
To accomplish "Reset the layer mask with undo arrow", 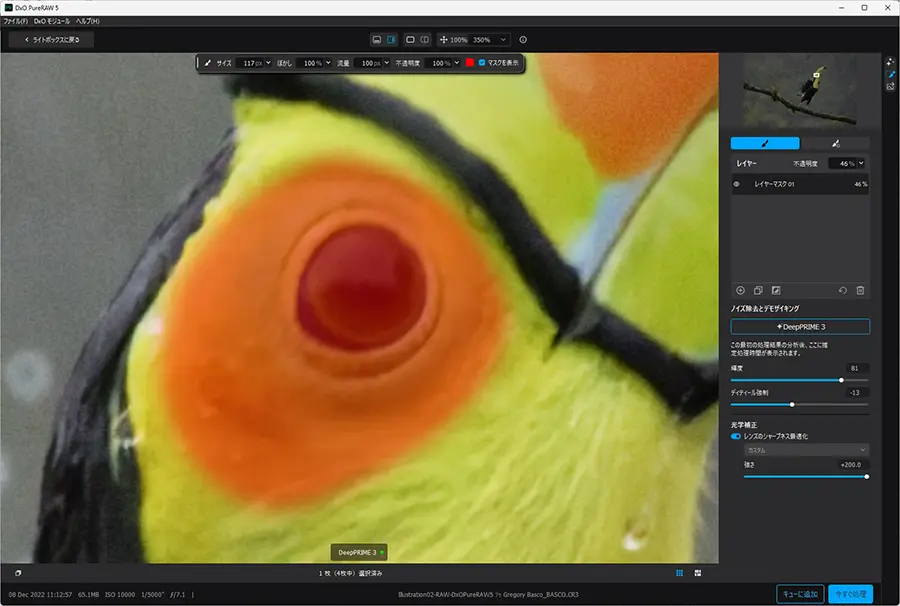I will (843, 290).
